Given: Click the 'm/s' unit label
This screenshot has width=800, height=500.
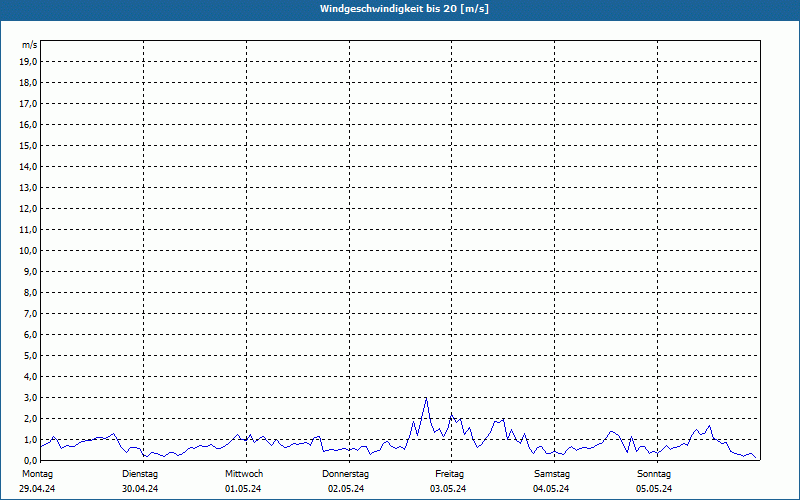Looking at the screenshot, I should (x=29, y=45).
